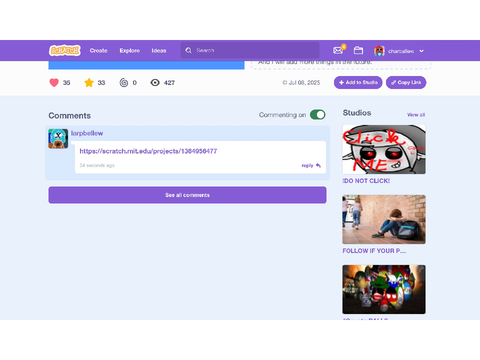Open the larpbellew username link

(87, 133)
